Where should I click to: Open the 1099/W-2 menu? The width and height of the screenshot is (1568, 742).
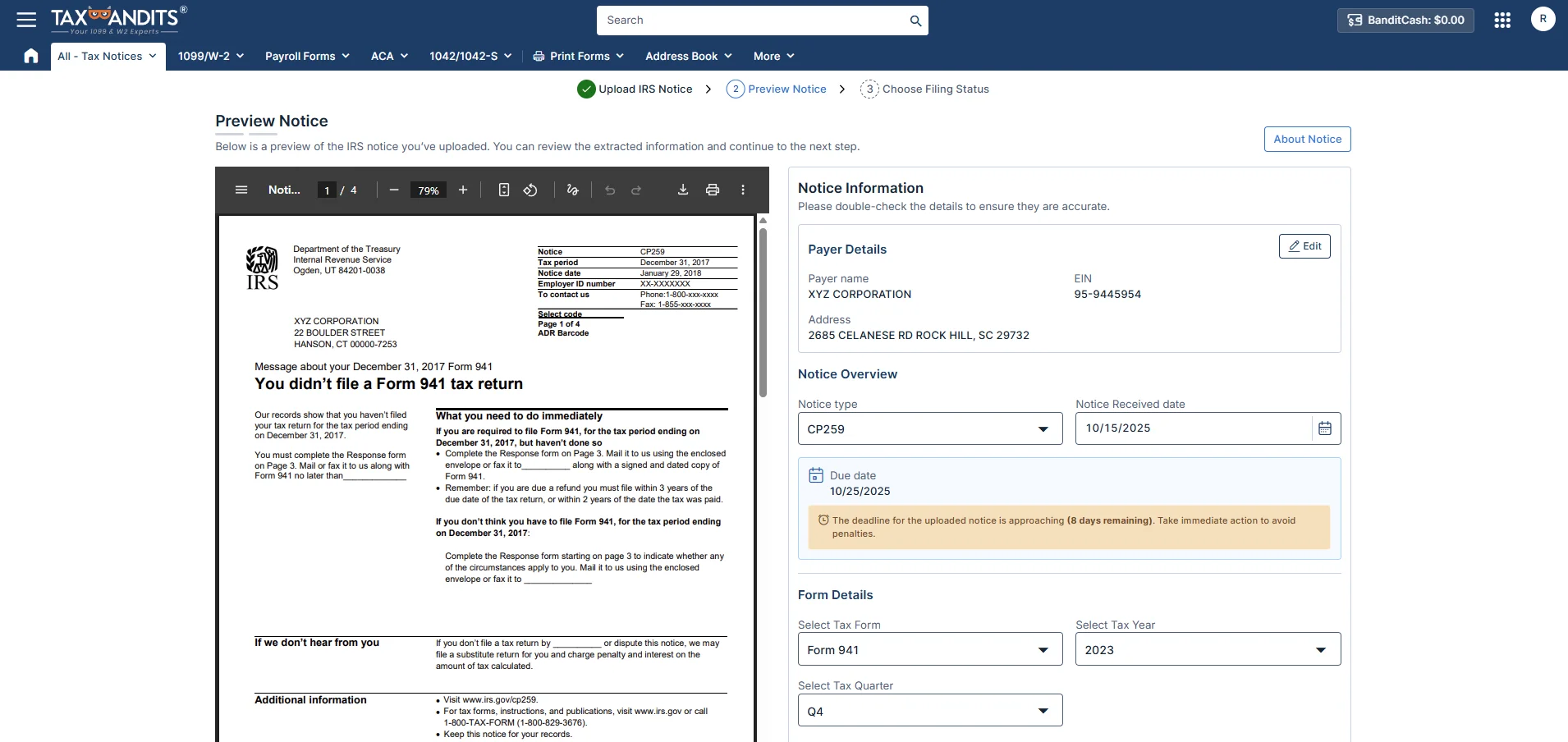pyautogui.click(x=210, y=56)
